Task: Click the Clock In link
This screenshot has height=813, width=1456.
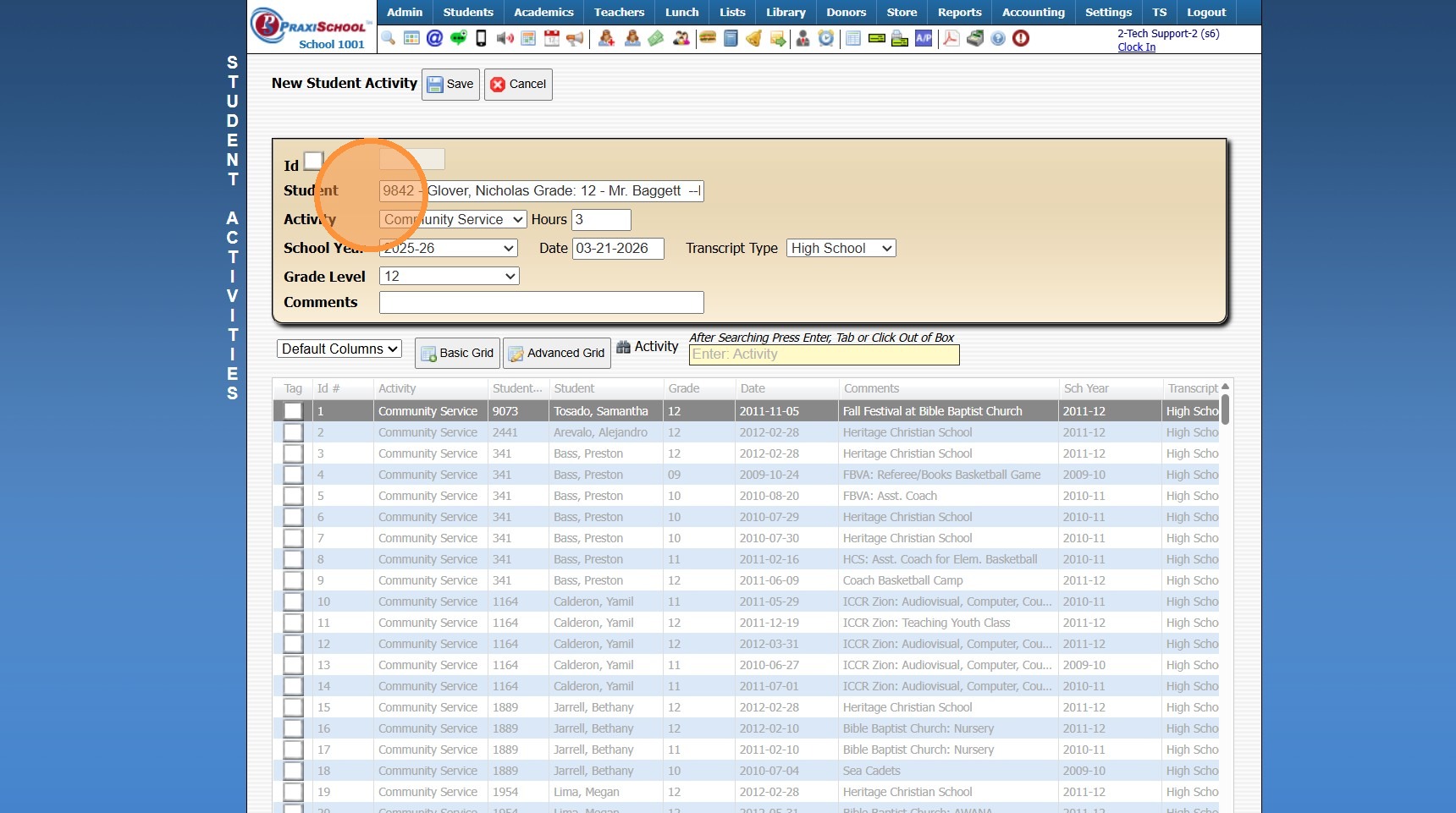Action: 1136,47
